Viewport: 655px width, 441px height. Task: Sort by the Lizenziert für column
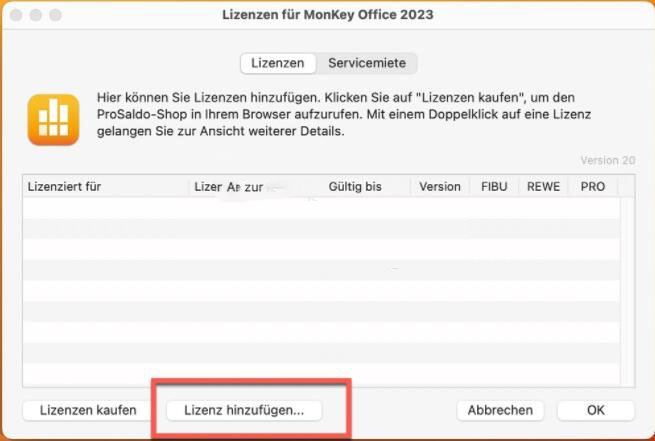pos(106,187)
